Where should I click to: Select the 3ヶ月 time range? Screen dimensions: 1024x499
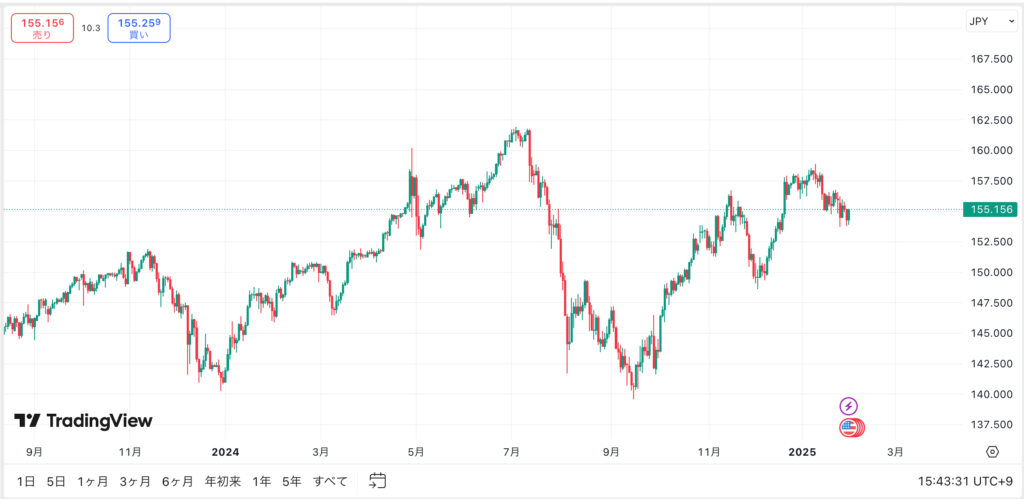tap(135, 481)
